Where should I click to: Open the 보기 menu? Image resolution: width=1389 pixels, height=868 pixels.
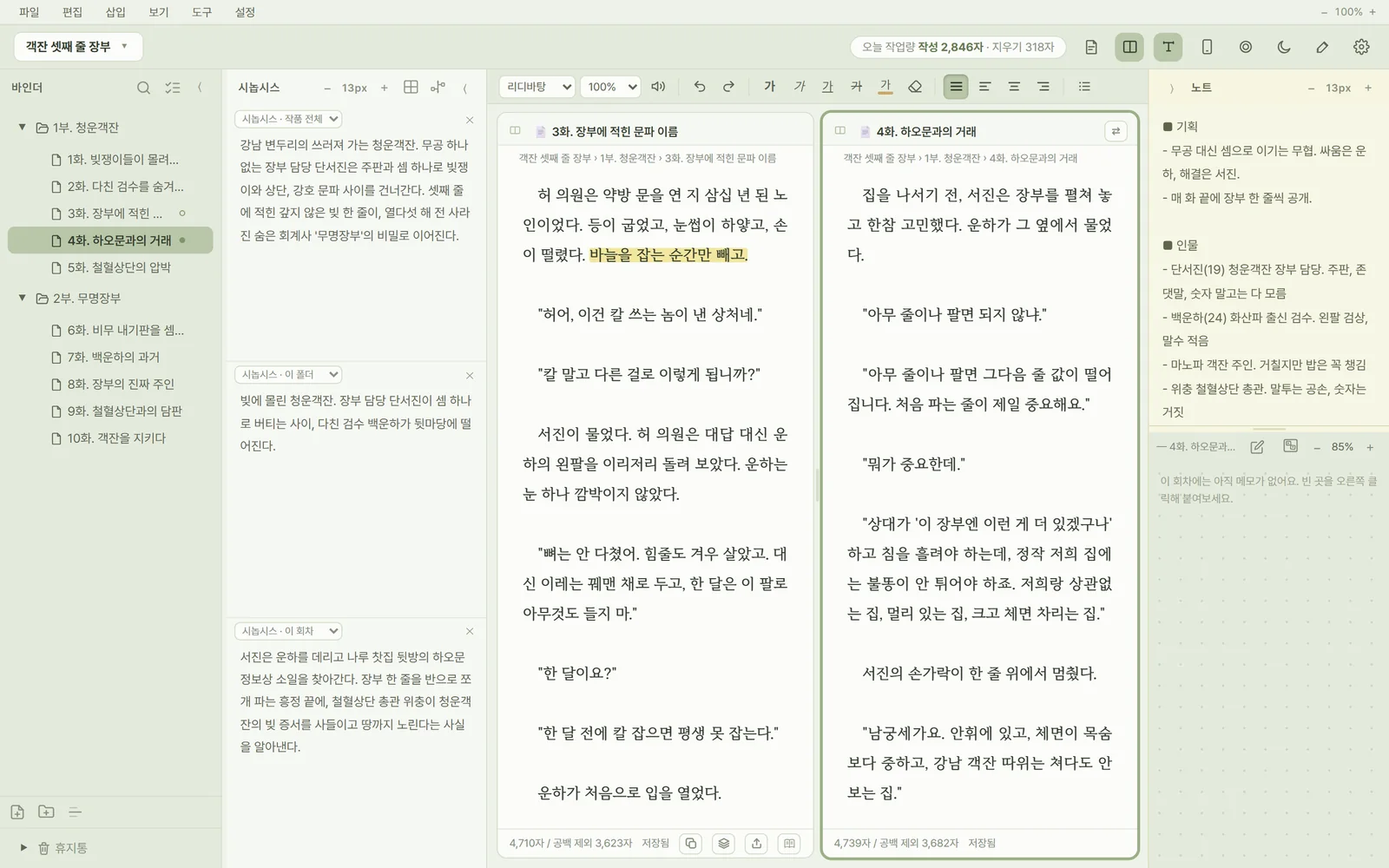(x=159, y=12)
